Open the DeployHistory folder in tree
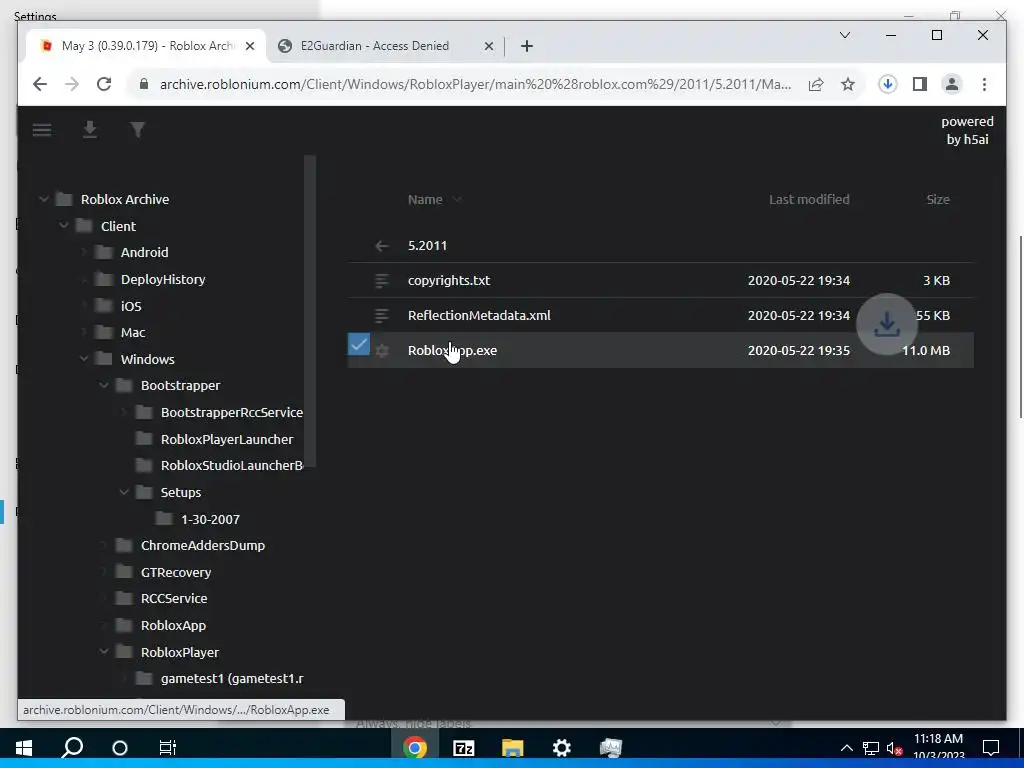The height and width of the screenshot is (768, 1024). tap(163, 279)
